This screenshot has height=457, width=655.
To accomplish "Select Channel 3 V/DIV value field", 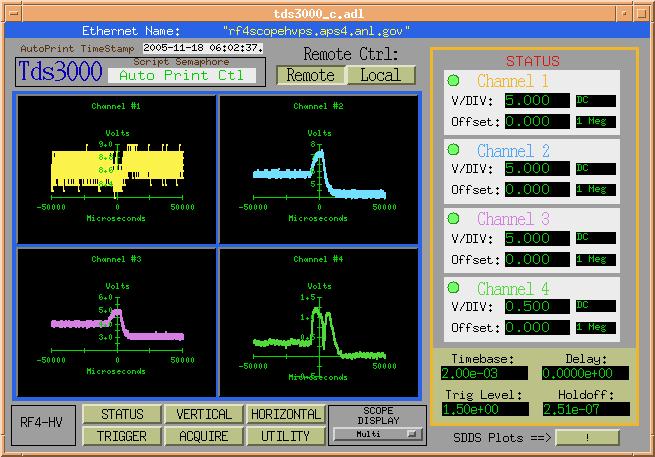I will click(537, 238).
